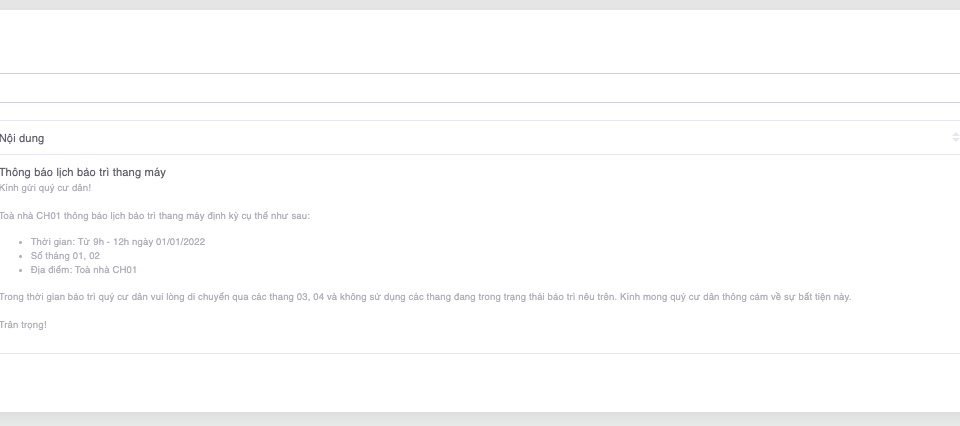Click the words 'sự bất tiện này' at paragraph end
The height and width of the screenshot is (426, 960).
pos(819,297)
